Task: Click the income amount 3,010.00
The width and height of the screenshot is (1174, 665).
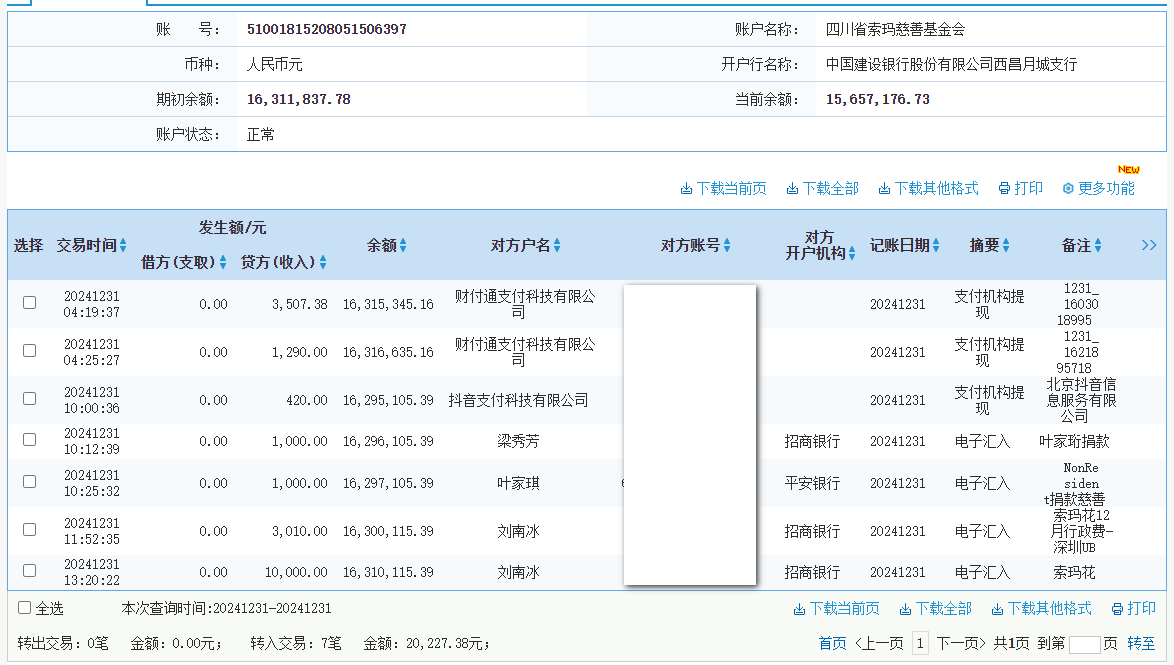Action: coord(299,531)
